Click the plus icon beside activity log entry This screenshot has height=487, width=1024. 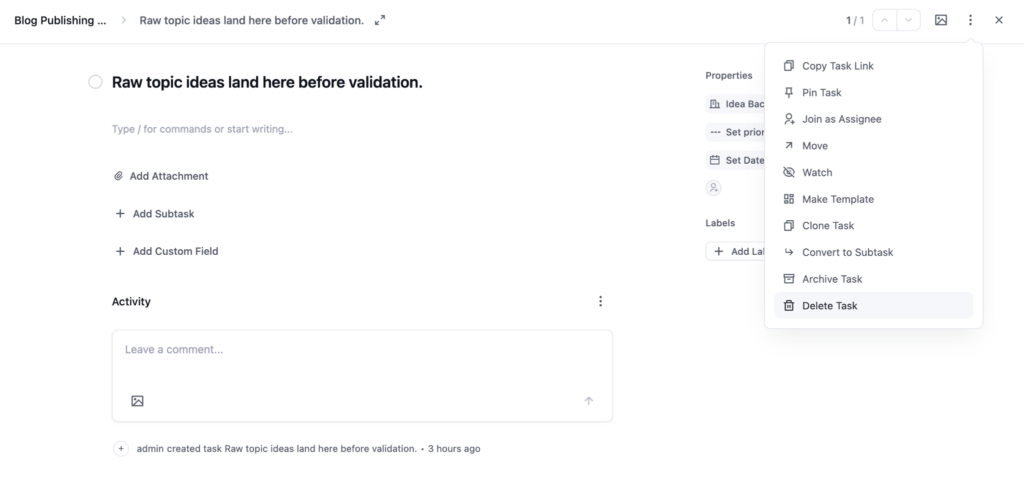121,448
